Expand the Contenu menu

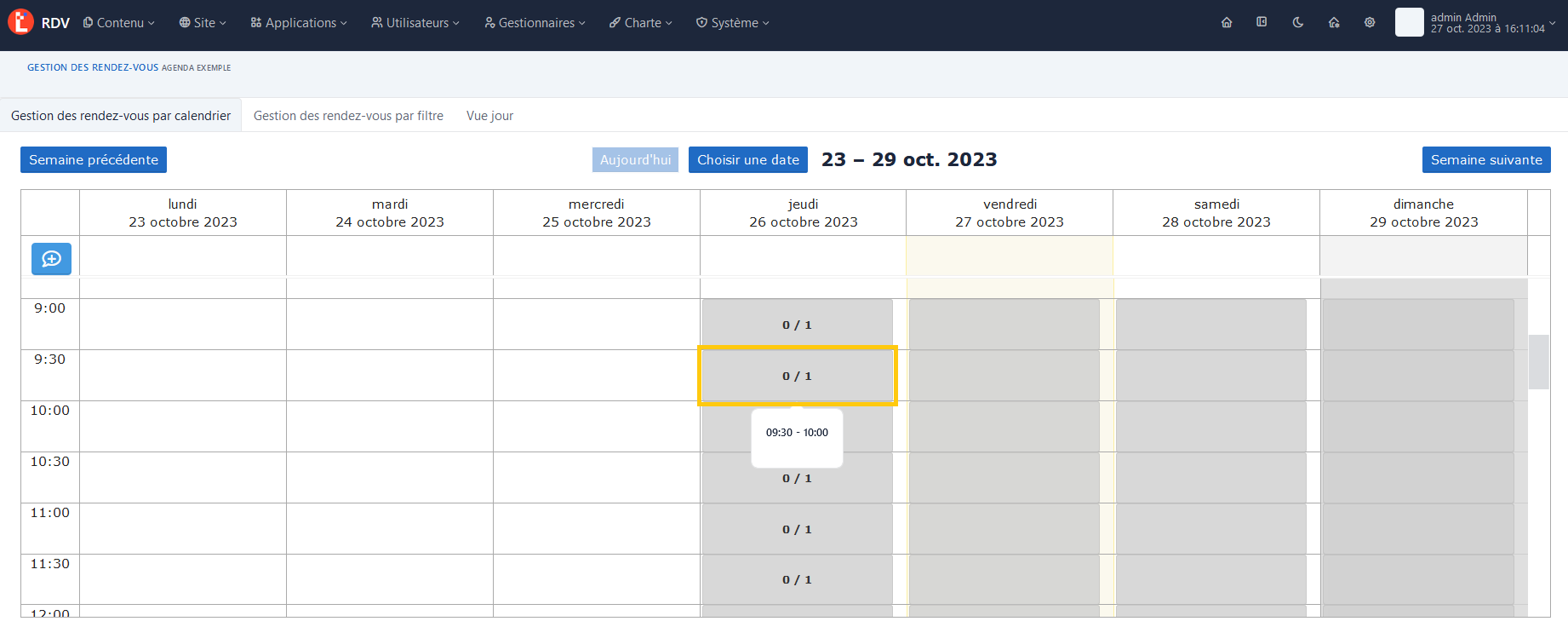(x=119, y=23)
